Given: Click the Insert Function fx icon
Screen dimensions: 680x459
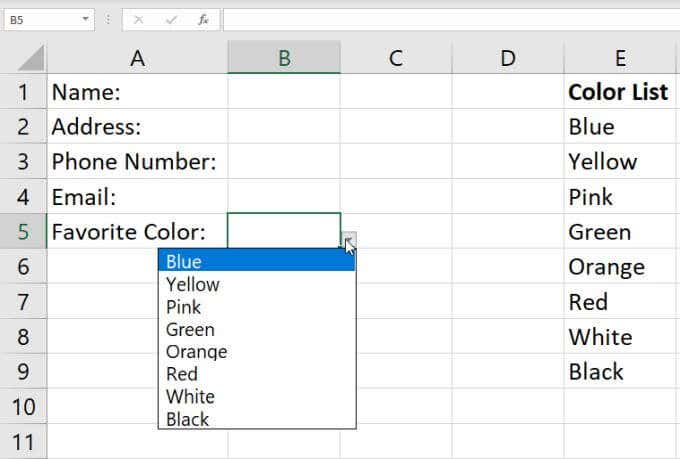Looking at the screenshot, I should (x=203, y=19).
